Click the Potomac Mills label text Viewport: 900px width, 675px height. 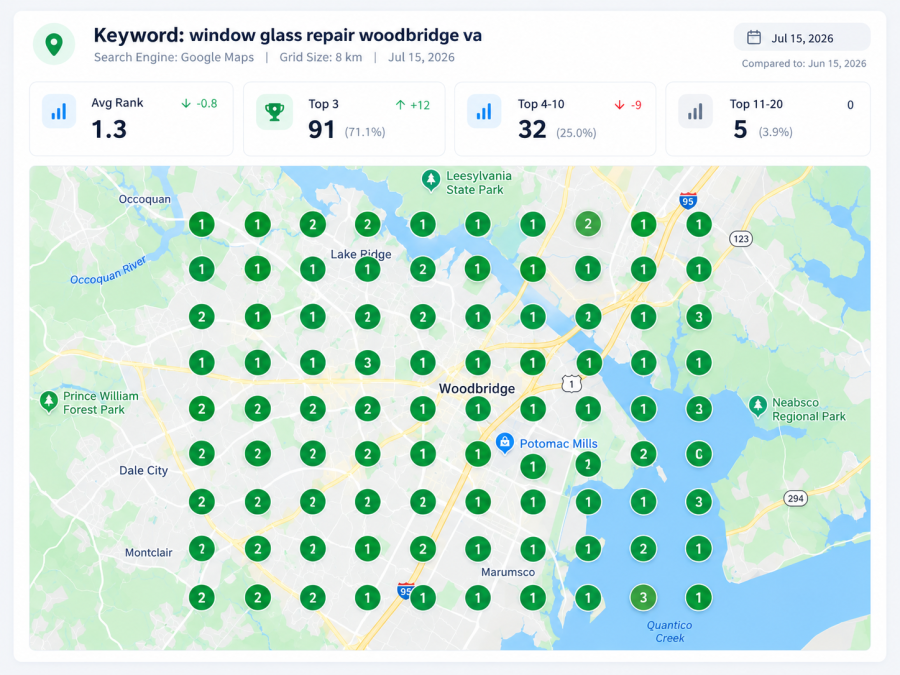coord(558,444)
